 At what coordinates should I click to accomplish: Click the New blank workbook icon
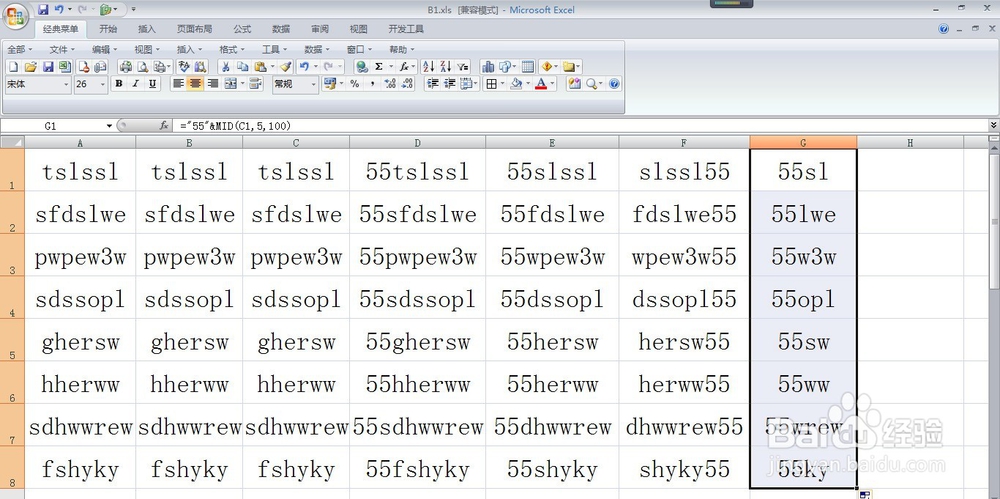point(13,67)
